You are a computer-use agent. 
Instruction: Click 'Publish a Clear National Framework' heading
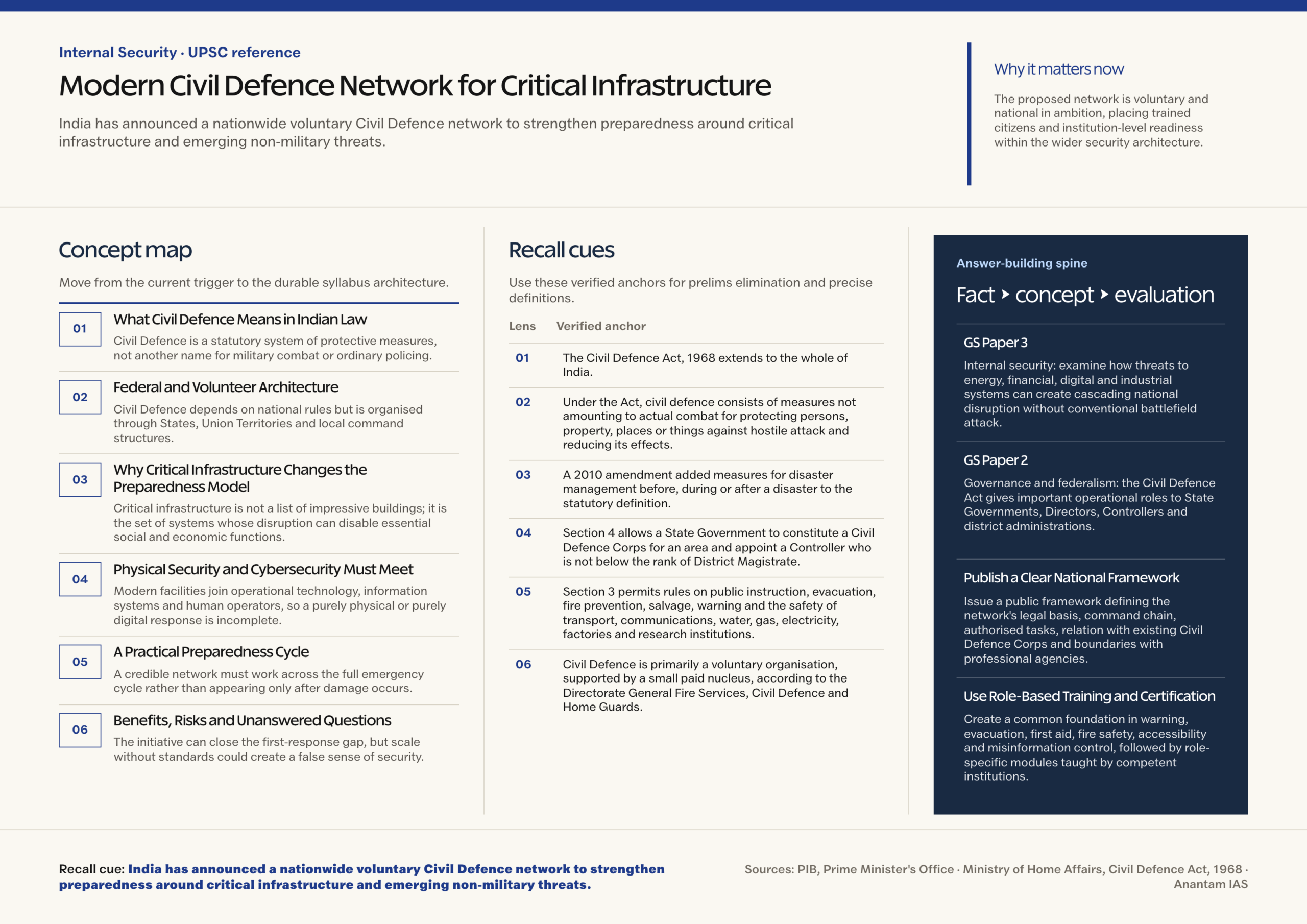pos(1071,578)
